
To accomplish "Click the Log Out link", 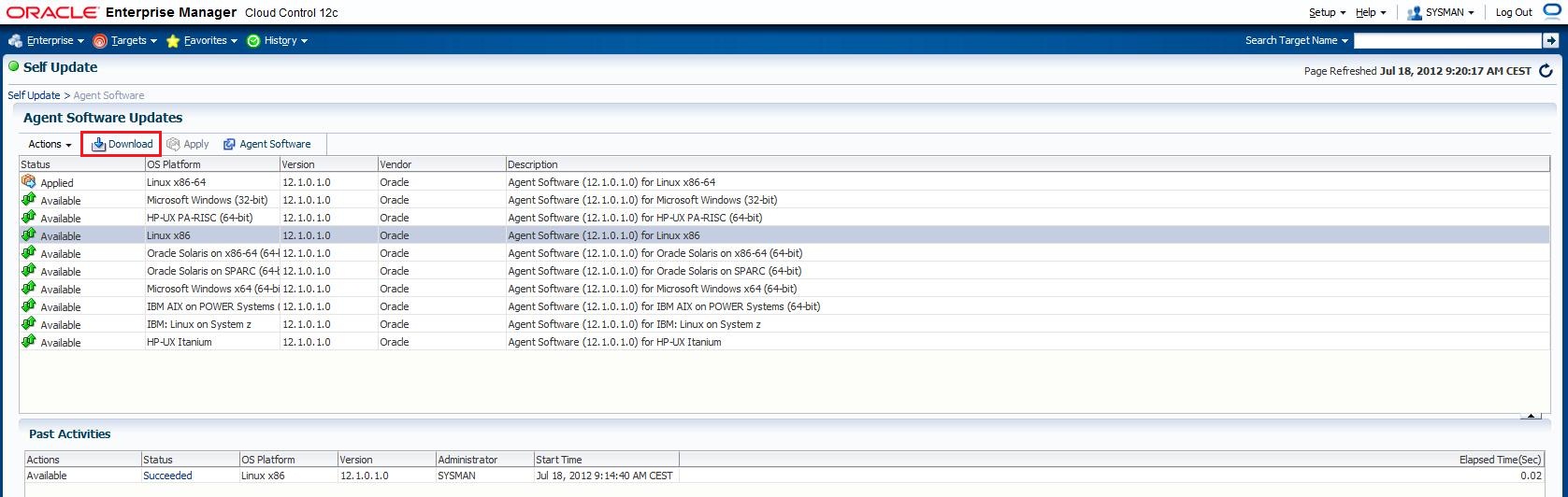I will point(1514,12).
